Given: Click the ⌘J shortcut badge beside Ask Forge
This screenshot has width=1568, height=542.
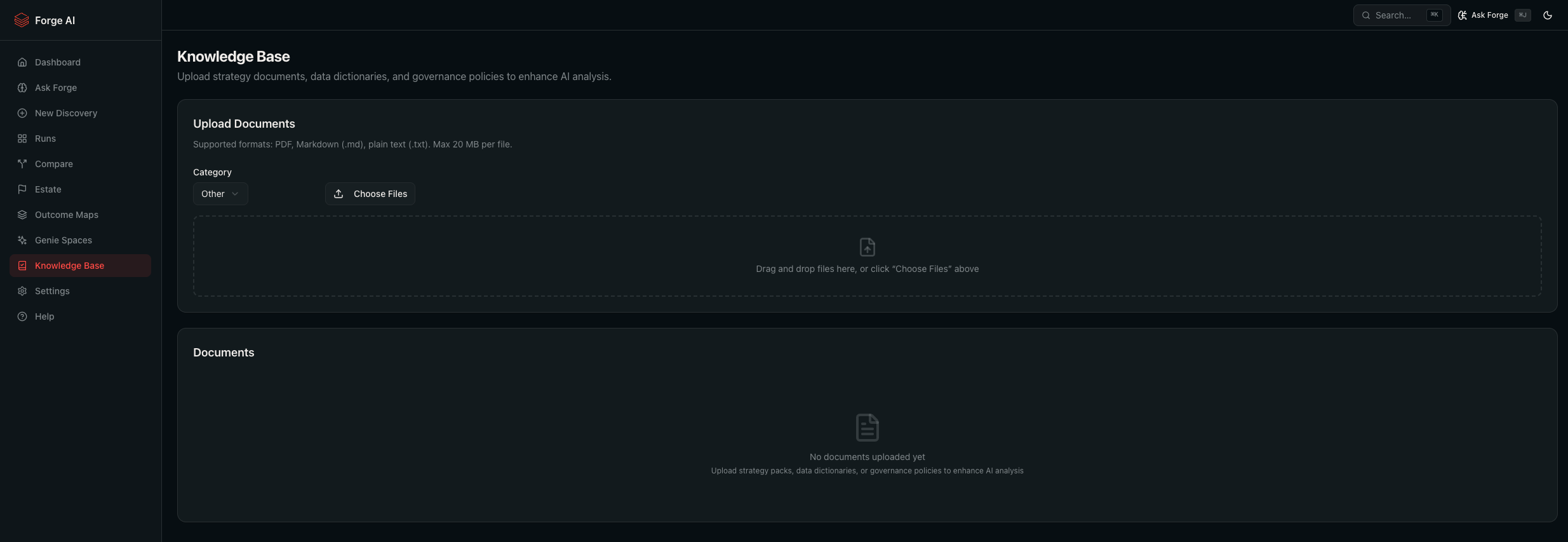Looking at the screenshot, I should point(1523,15).
